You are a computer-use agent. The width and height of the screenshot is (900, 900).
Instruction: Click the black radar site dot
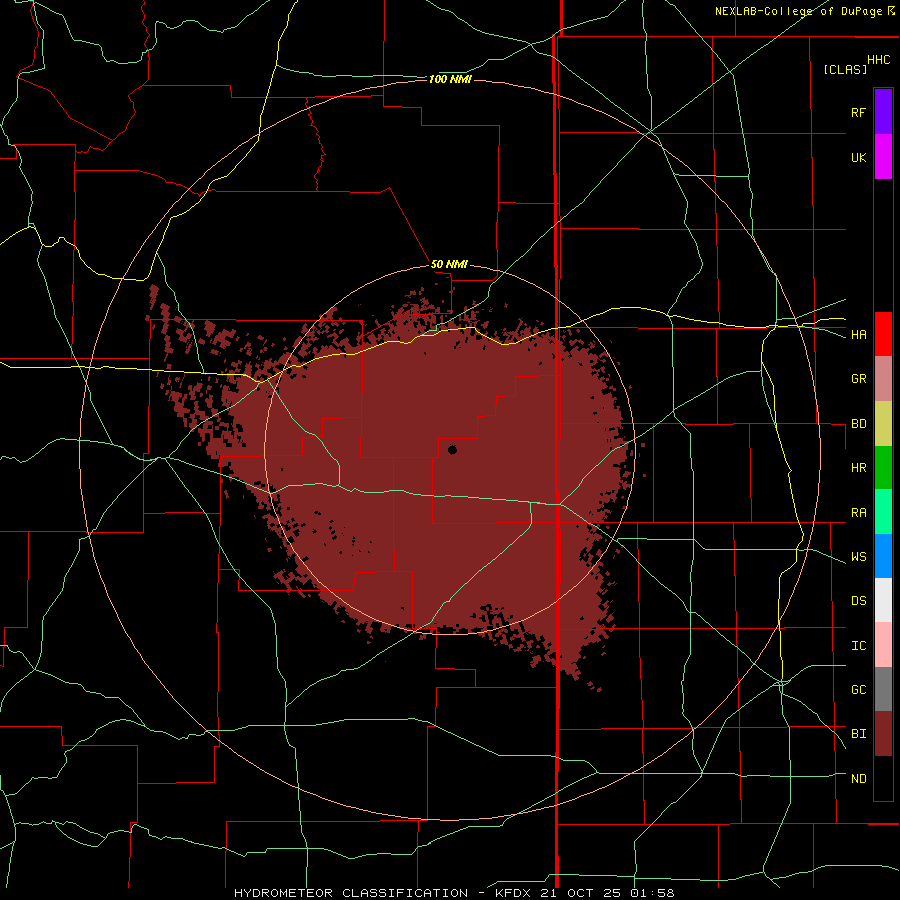(x=452, y=450)
